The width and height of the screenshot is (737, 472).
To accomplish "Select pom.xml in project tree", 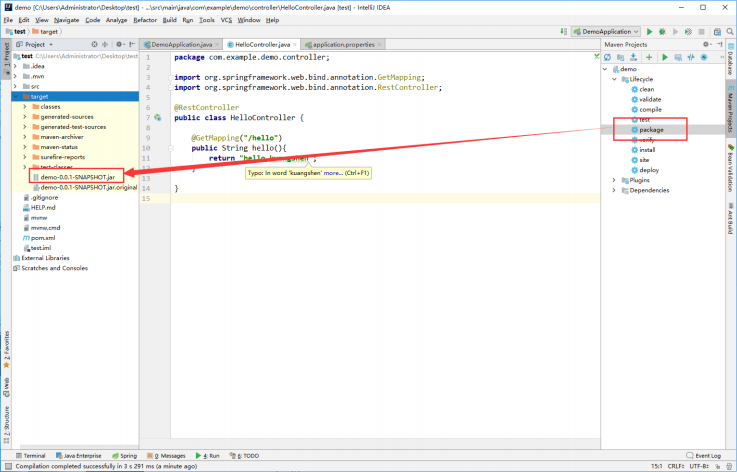I will (x=43, y=238).
